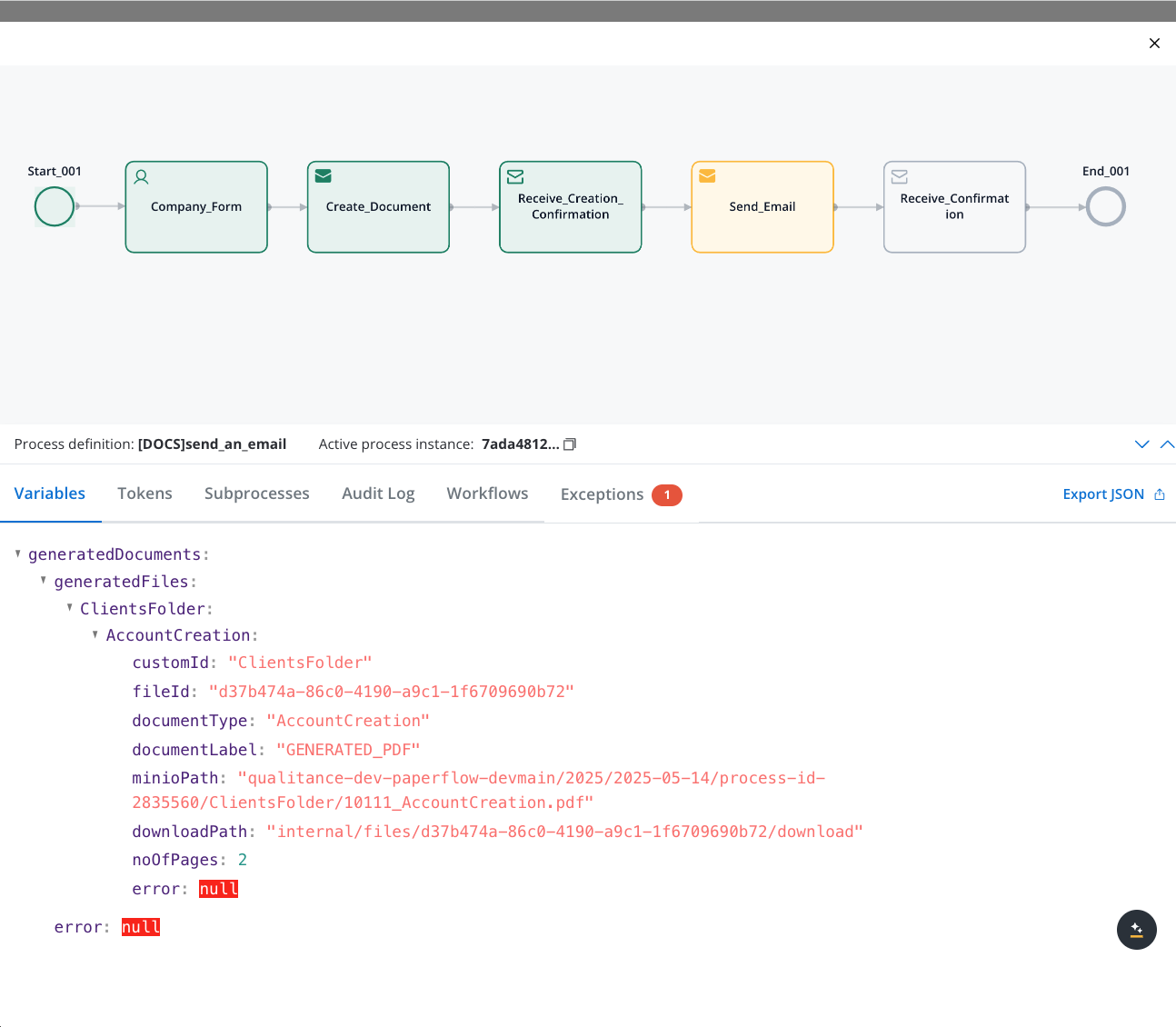Image resolution: width=1176 pixels, height=1027 pixels.
Task: Select the Receive_Confirmation task node
Action: (x=954, y=207)
